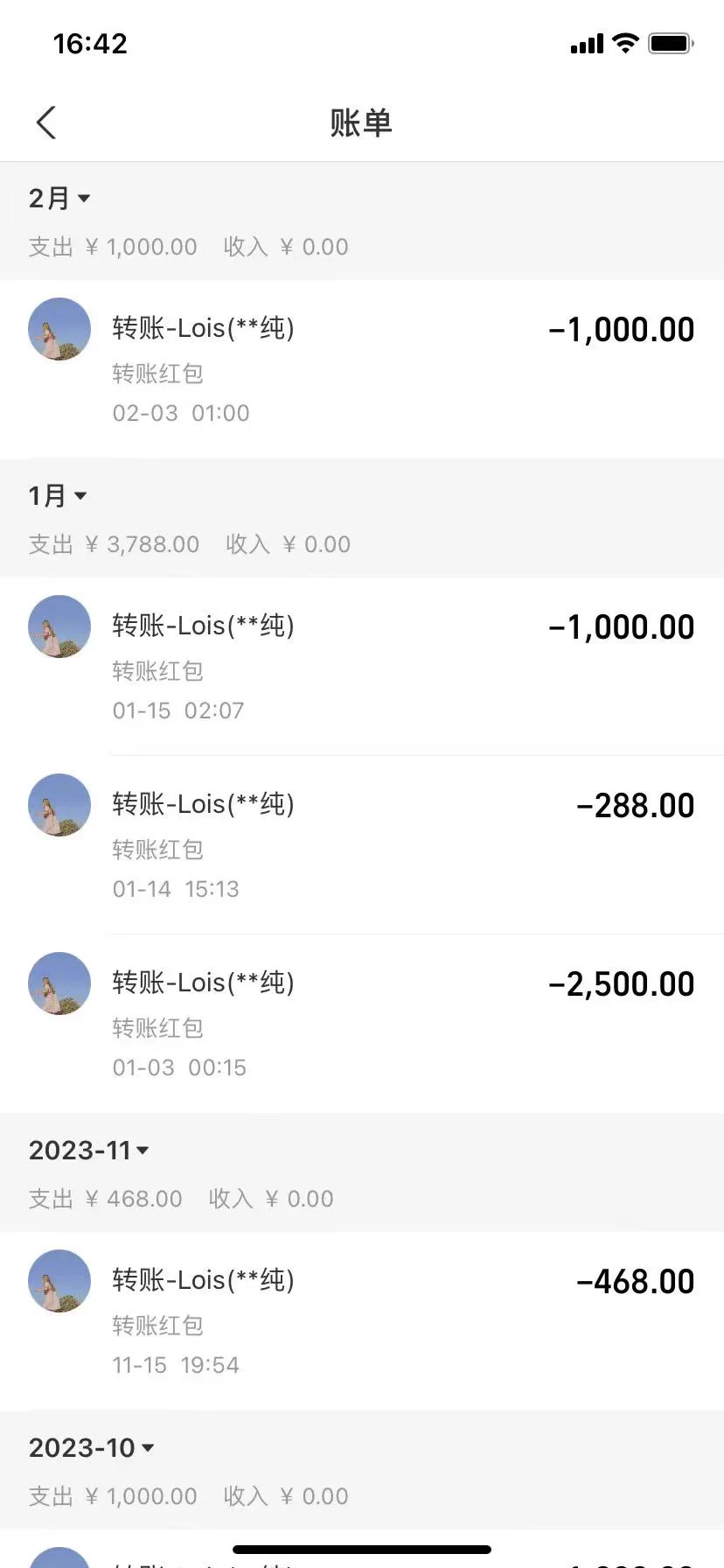Expand the 2023-11 month selector
The width and height of the screenshot is (724, 1568).
(89, 1150)
